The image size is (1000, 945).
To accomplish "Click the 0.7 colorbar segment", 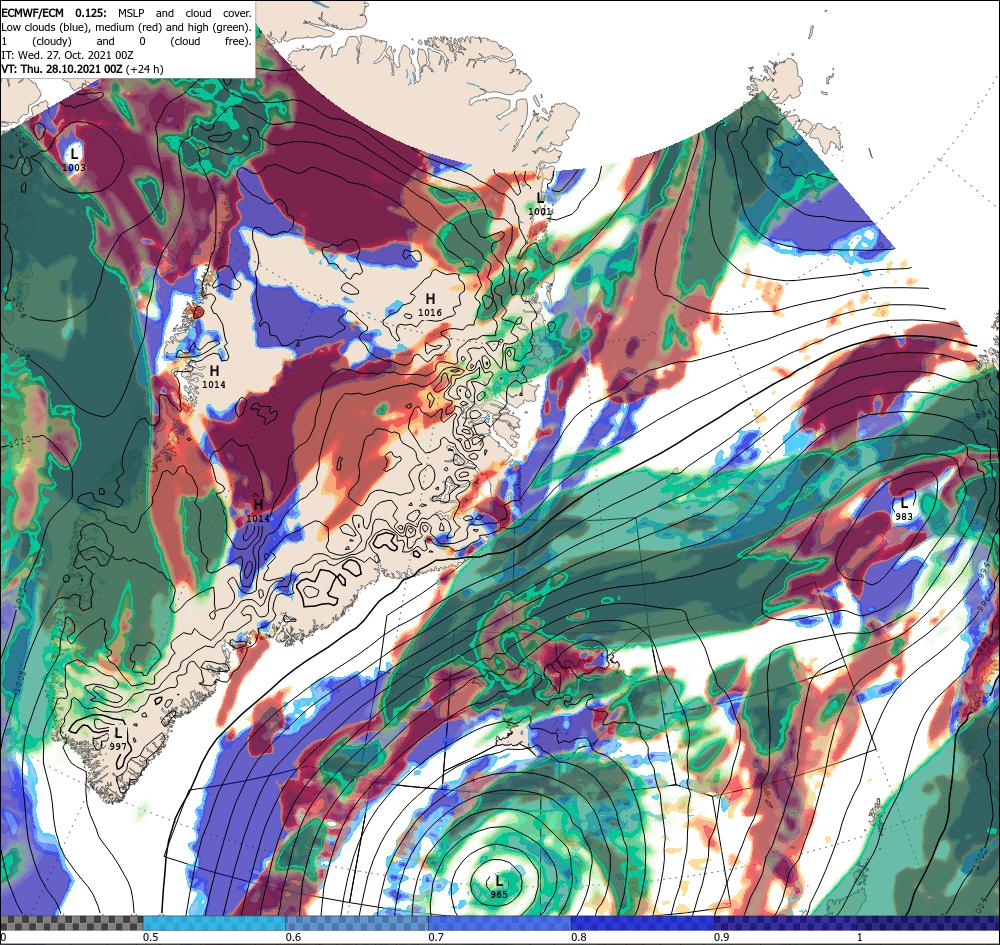I will pyautogui.click(x=499, y=923).
